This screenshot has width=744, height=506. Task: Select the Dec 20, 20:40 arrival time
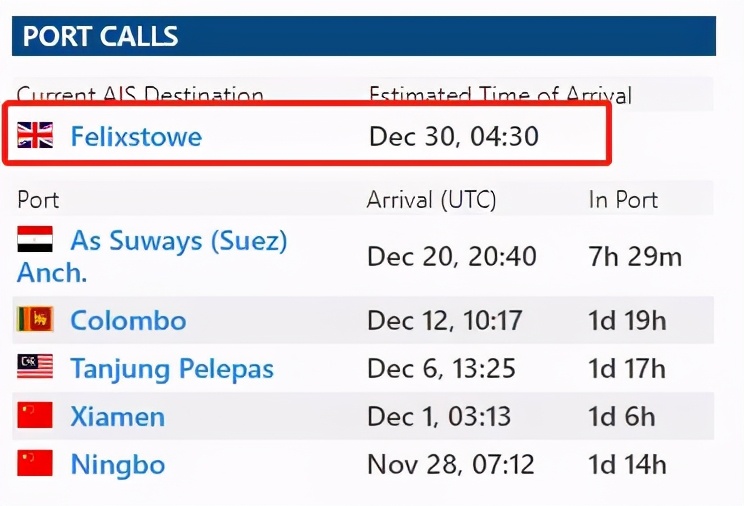tap(452, 257)
